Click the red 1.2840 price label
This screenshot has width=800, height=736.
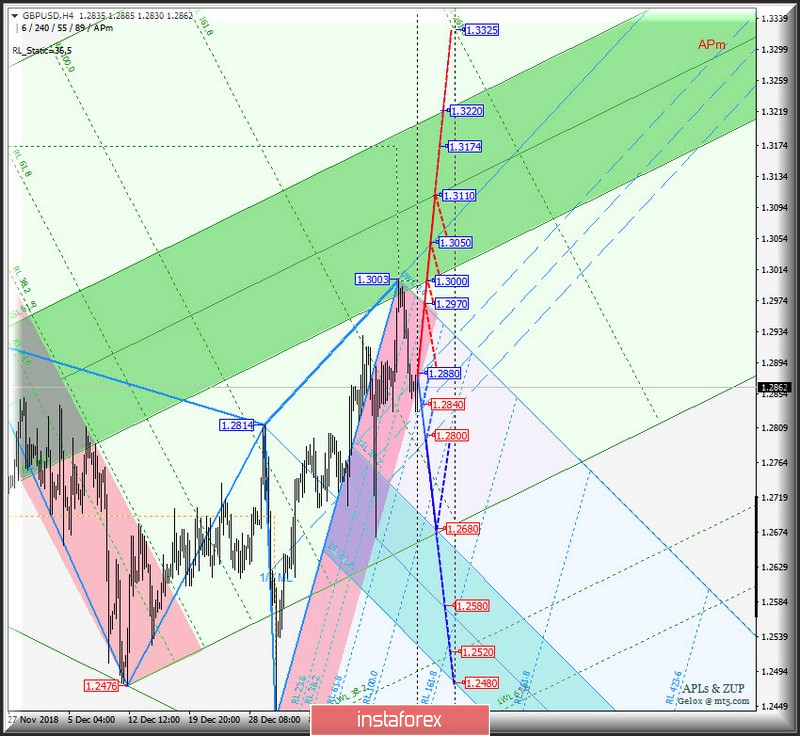click(448, 404)
